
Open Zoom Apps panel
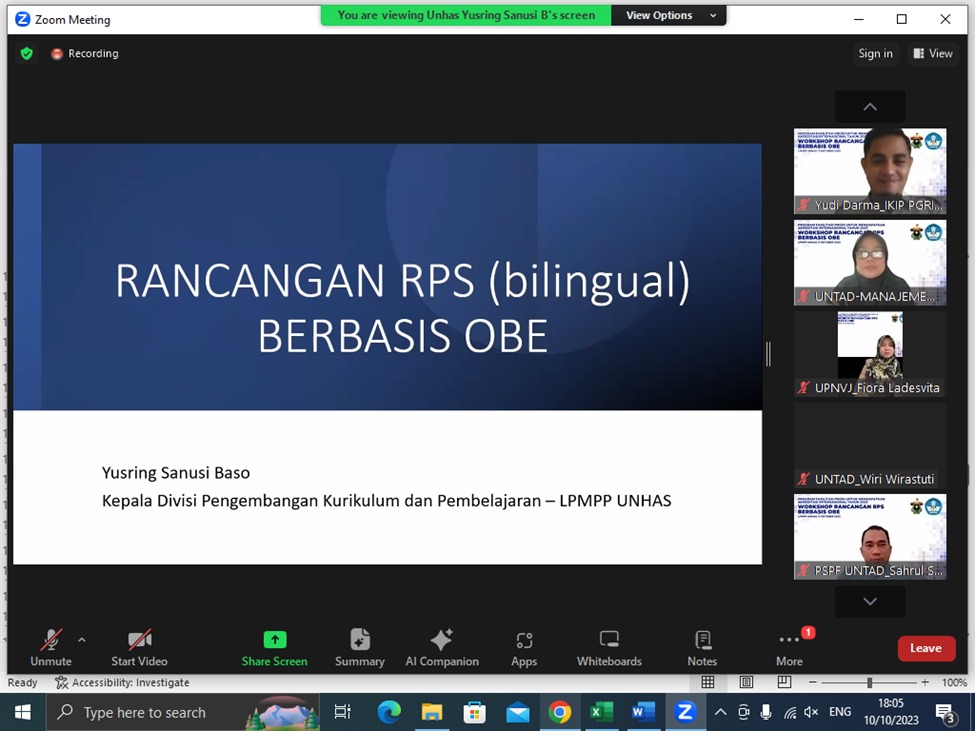click(524, 647)
